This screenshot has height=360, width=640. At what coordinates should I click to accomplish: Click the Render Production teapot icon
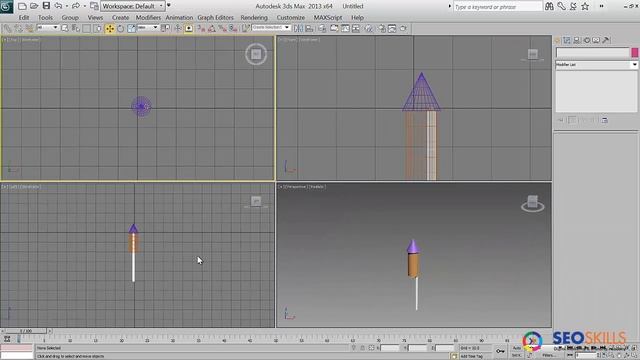coord(403,28)
